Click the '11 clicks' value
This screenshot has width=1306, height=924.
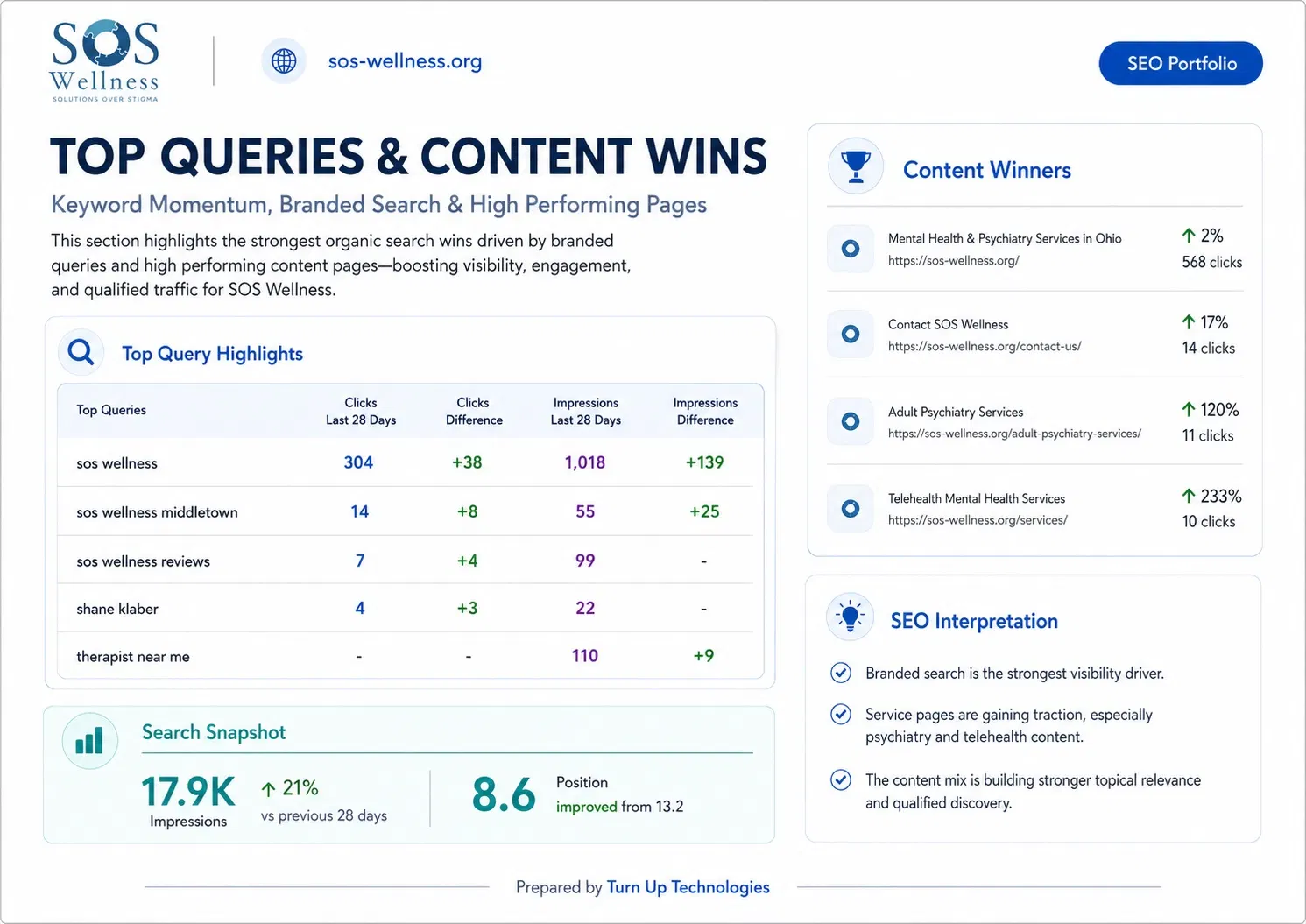click(1207, 435)
